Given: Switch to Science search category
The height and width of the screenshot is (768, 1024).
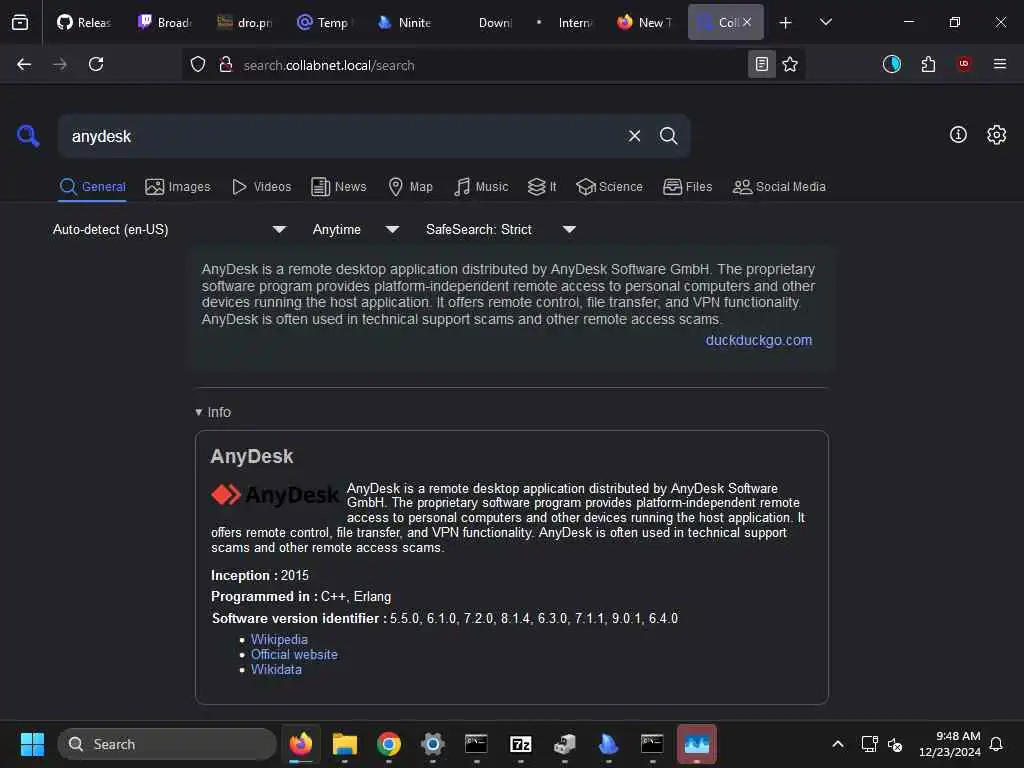Looking at the screenshot, I should (x=609, y=187).
